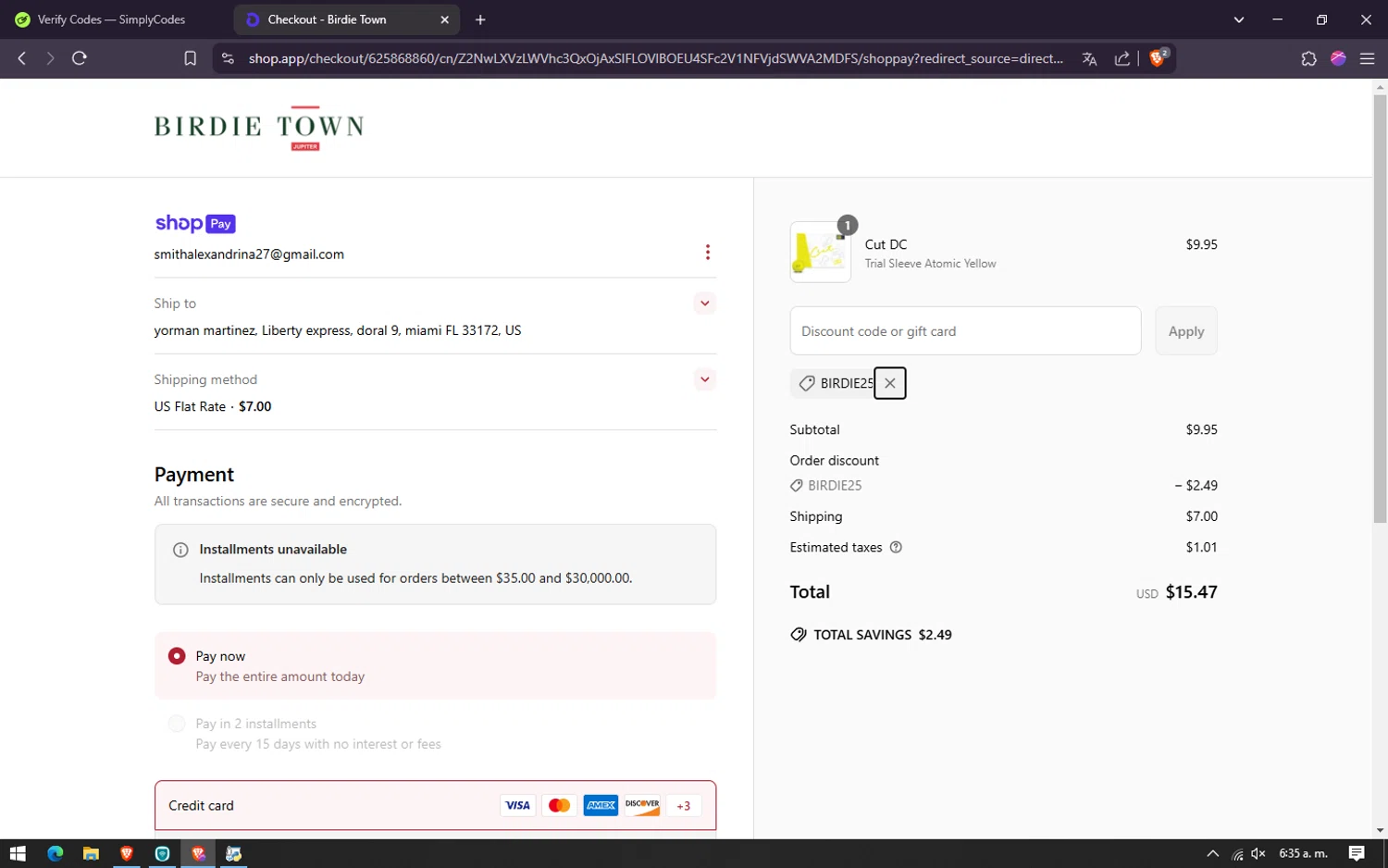Close the Checkout Birdie Town tab

444,19
